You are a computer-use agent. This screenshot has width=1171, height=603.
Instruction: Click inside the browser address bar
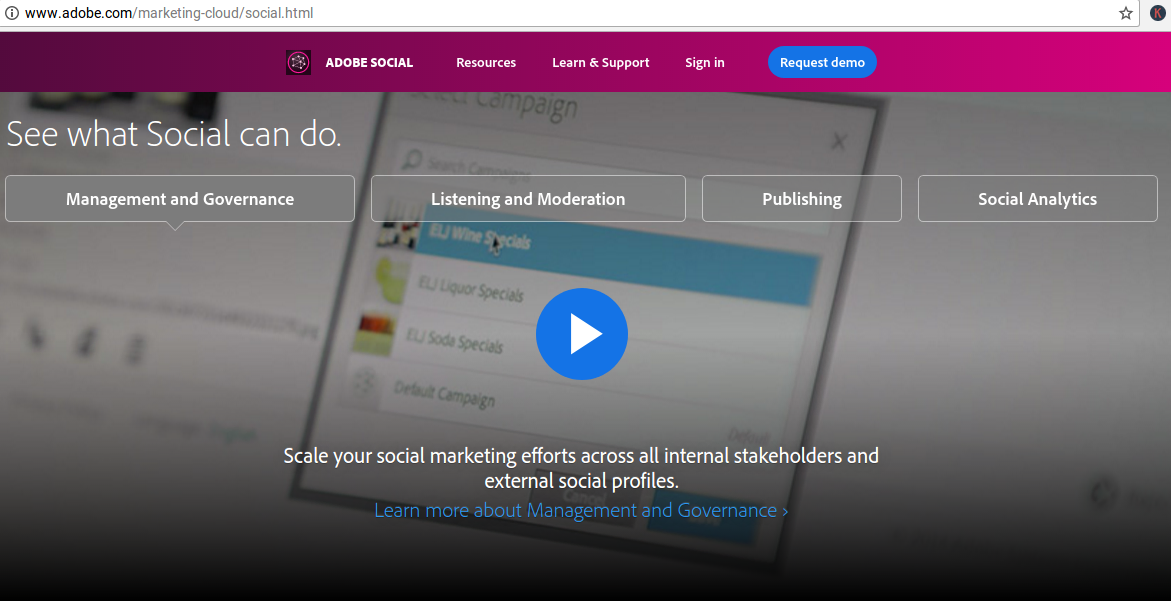400,13
